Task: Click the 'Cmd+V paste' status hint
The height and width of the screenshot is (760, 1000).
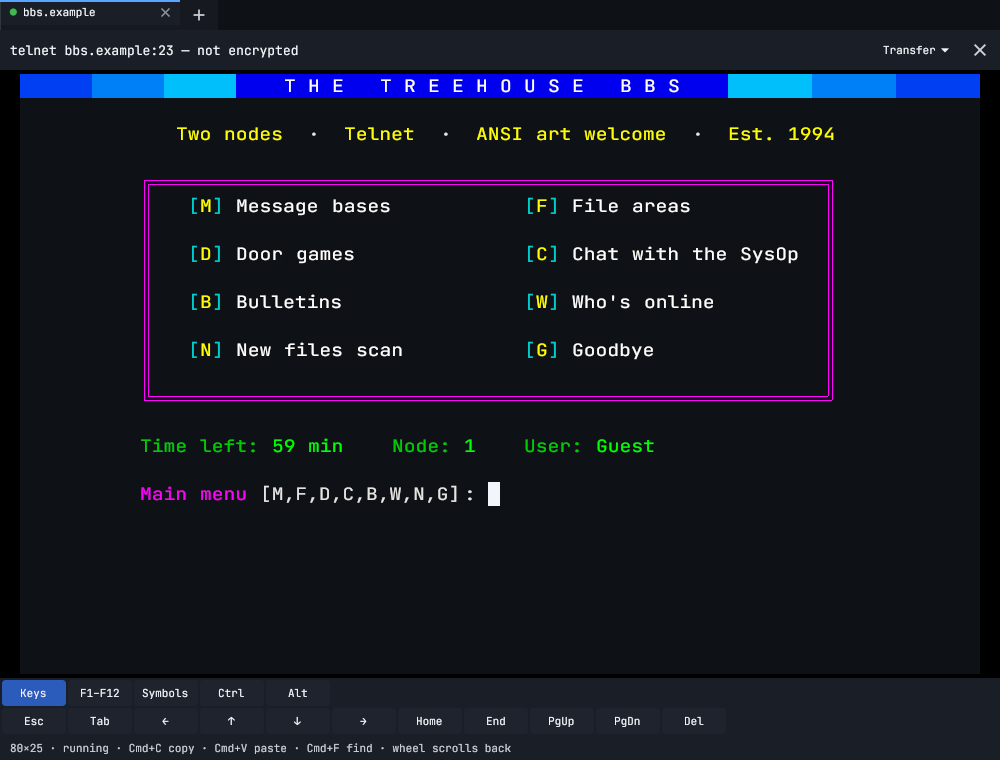Action: (250, 748)
